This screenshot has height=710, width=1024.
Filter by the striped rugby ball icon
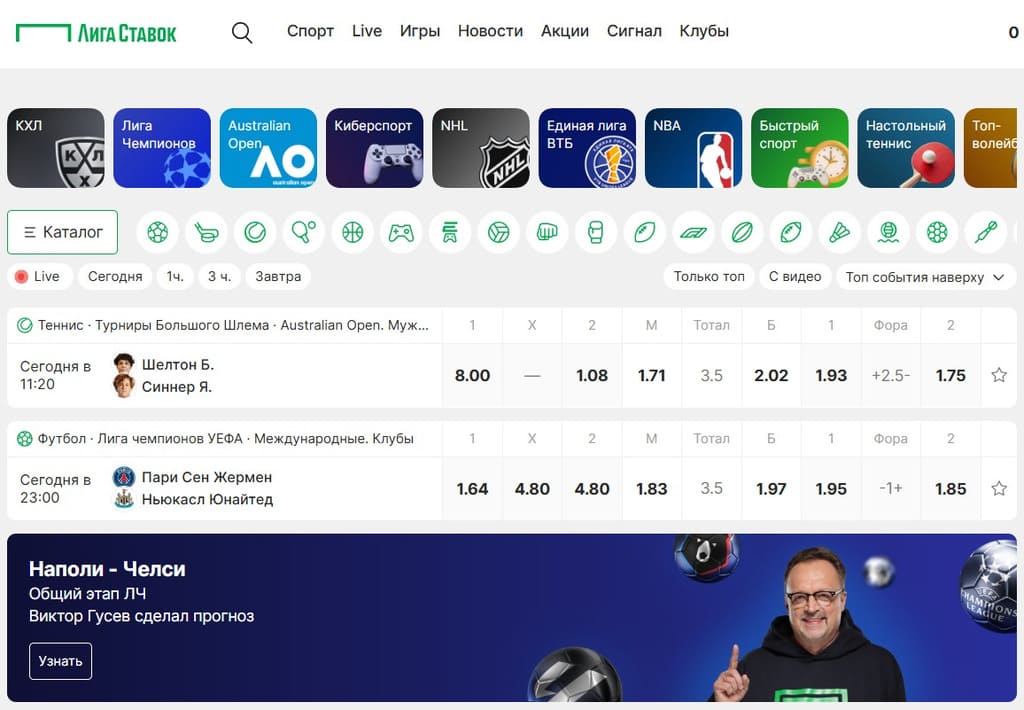coord(742,232)
